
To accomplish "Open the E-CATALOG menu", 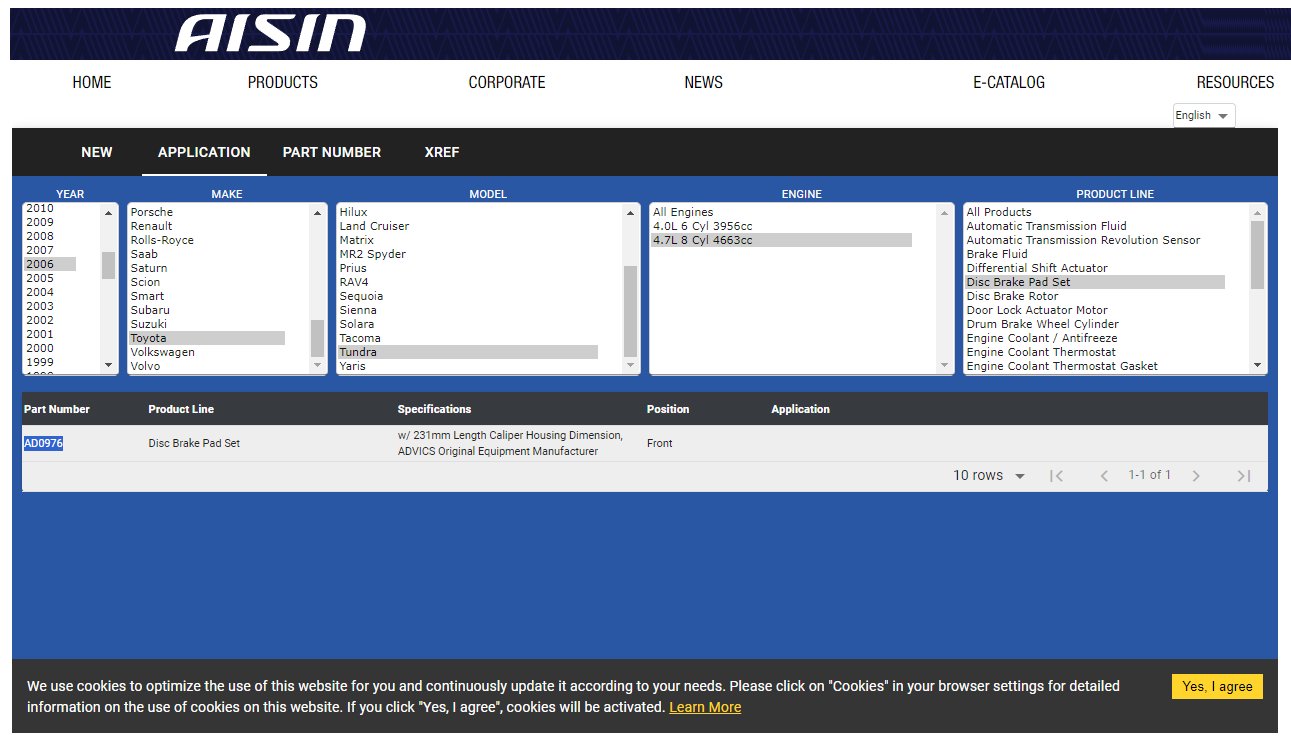I will coord(1009,83).
